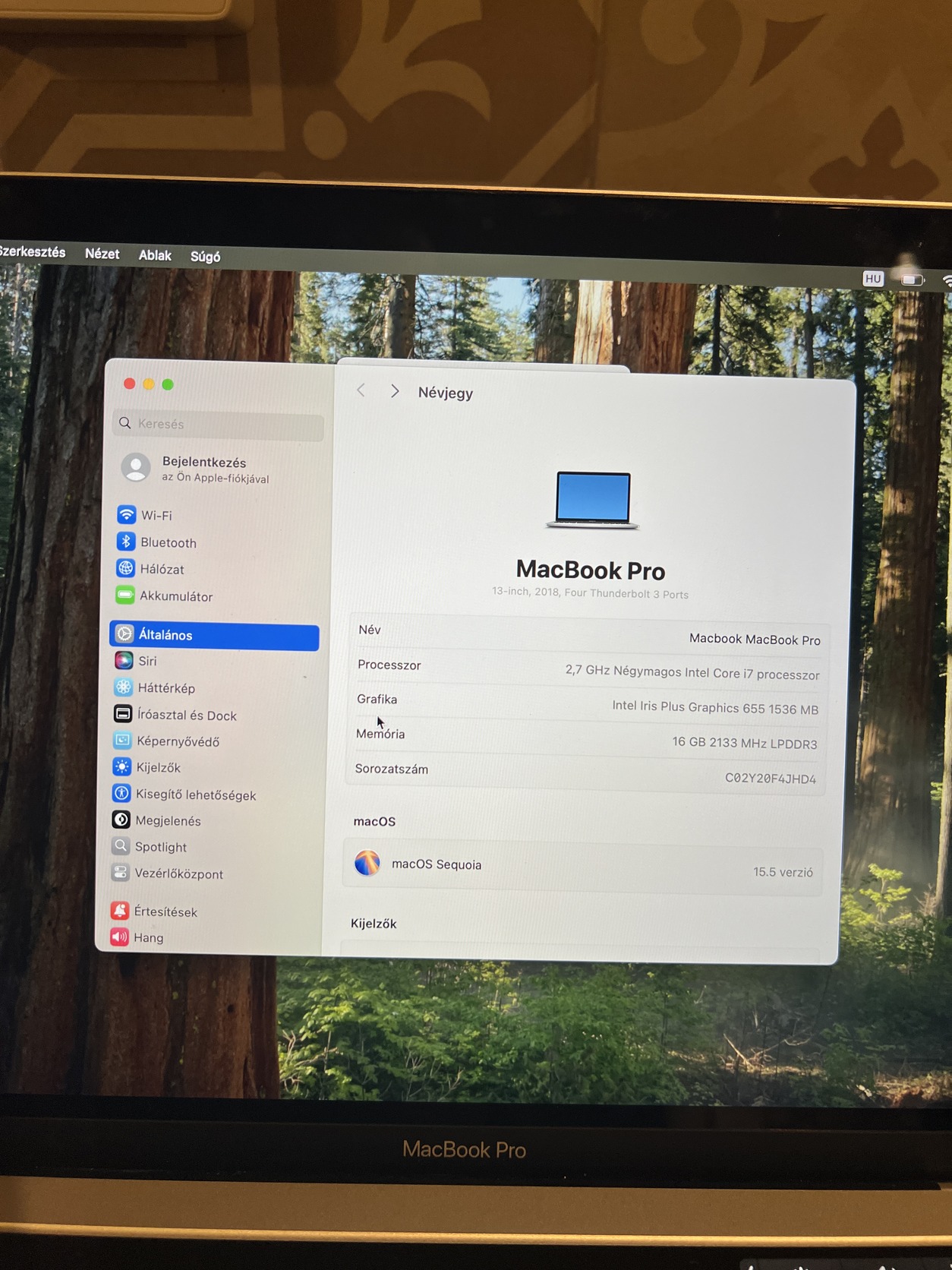This screenshot has height=1270, width=952.
Task: Open Megjelenés appearance icon
Action: coord(121,820)
